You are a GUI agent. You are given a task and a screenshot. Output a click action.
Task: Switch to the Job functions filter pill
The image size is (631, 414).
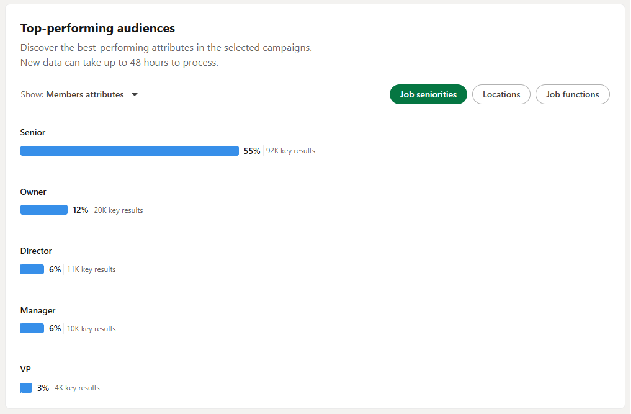point(573,94)
